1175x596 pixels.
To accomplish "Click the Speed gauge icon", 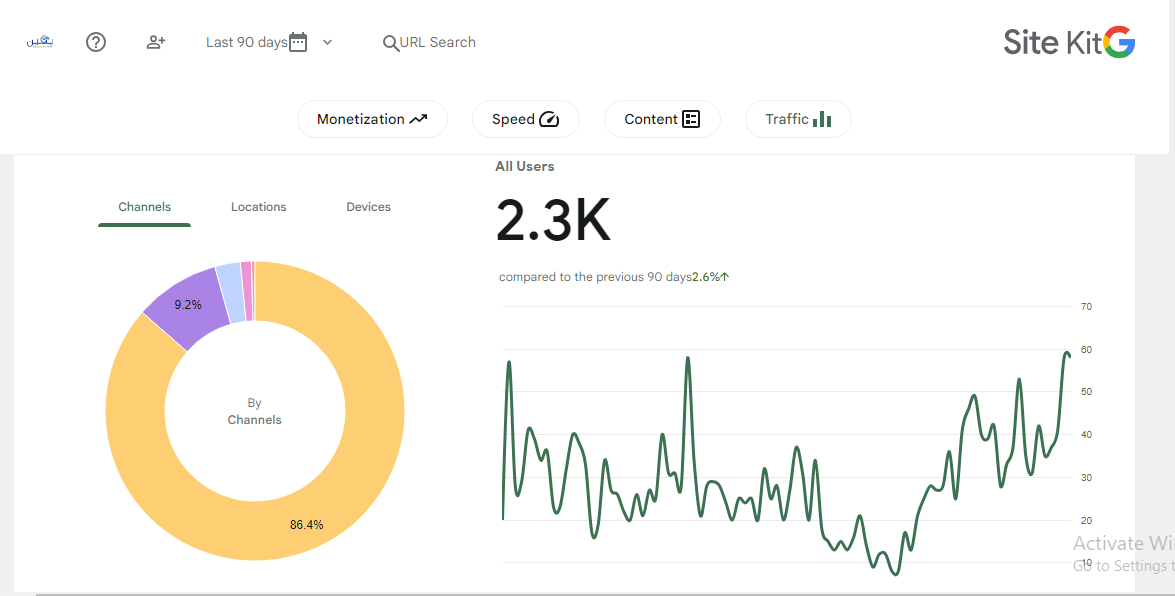I will click(549, 119).
